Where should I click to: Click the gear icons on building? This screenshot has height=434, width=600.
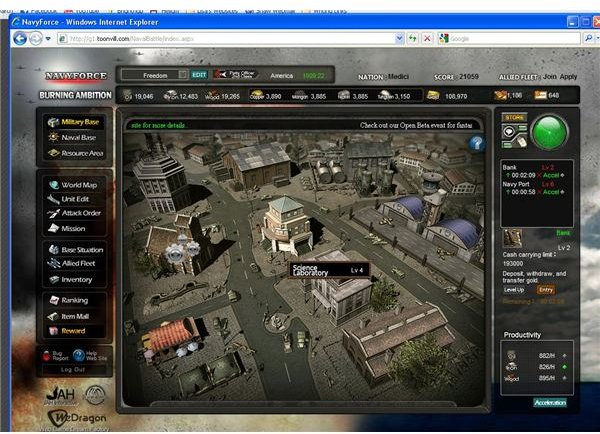tap(183, 249)
